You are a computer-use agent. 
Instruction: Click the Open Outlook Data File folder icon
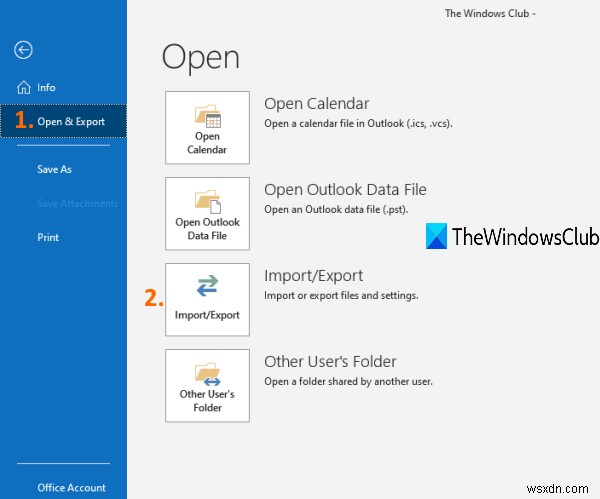coord(207,202)
